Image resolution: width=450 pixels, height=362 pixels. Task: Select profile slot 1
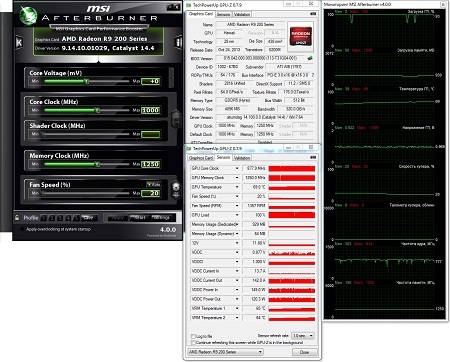44,218
